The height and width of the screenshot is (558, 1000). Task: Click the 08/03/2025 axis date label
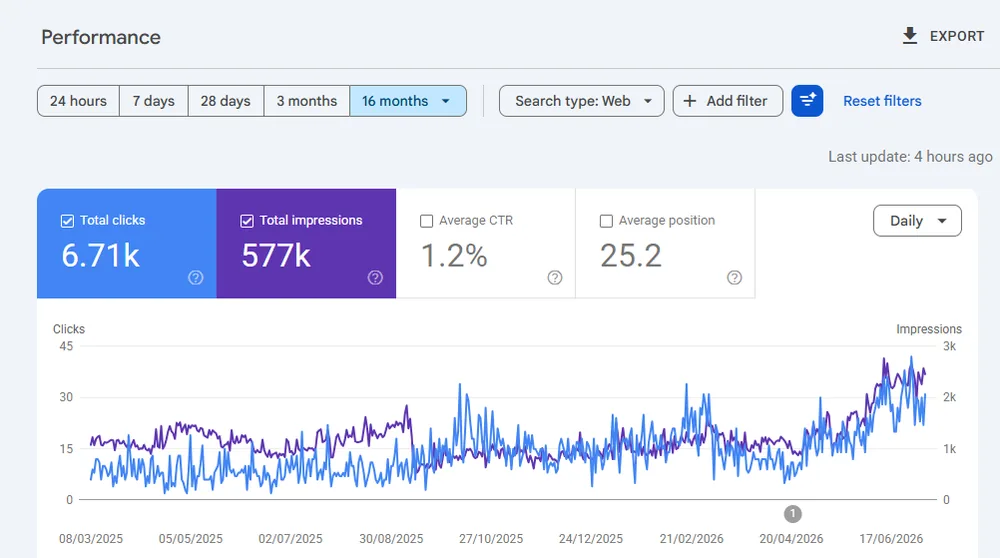91,539
